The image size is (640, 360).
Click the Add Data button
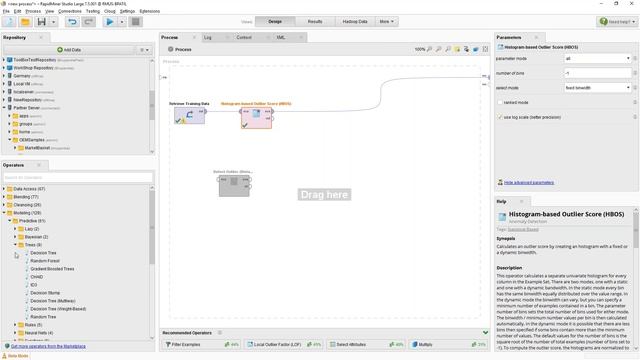tap(69, 50)
